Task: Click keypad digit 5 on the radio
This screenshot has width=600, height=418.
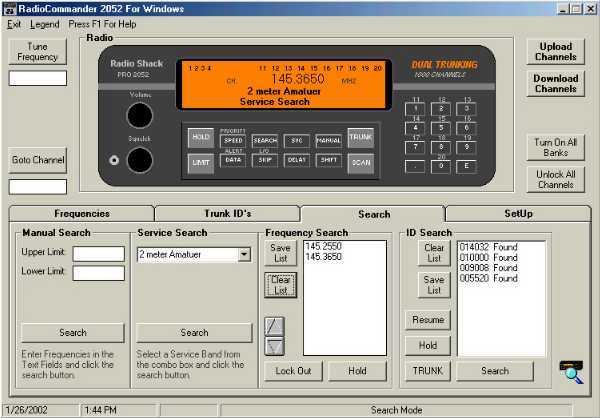Action: [441, 128]
